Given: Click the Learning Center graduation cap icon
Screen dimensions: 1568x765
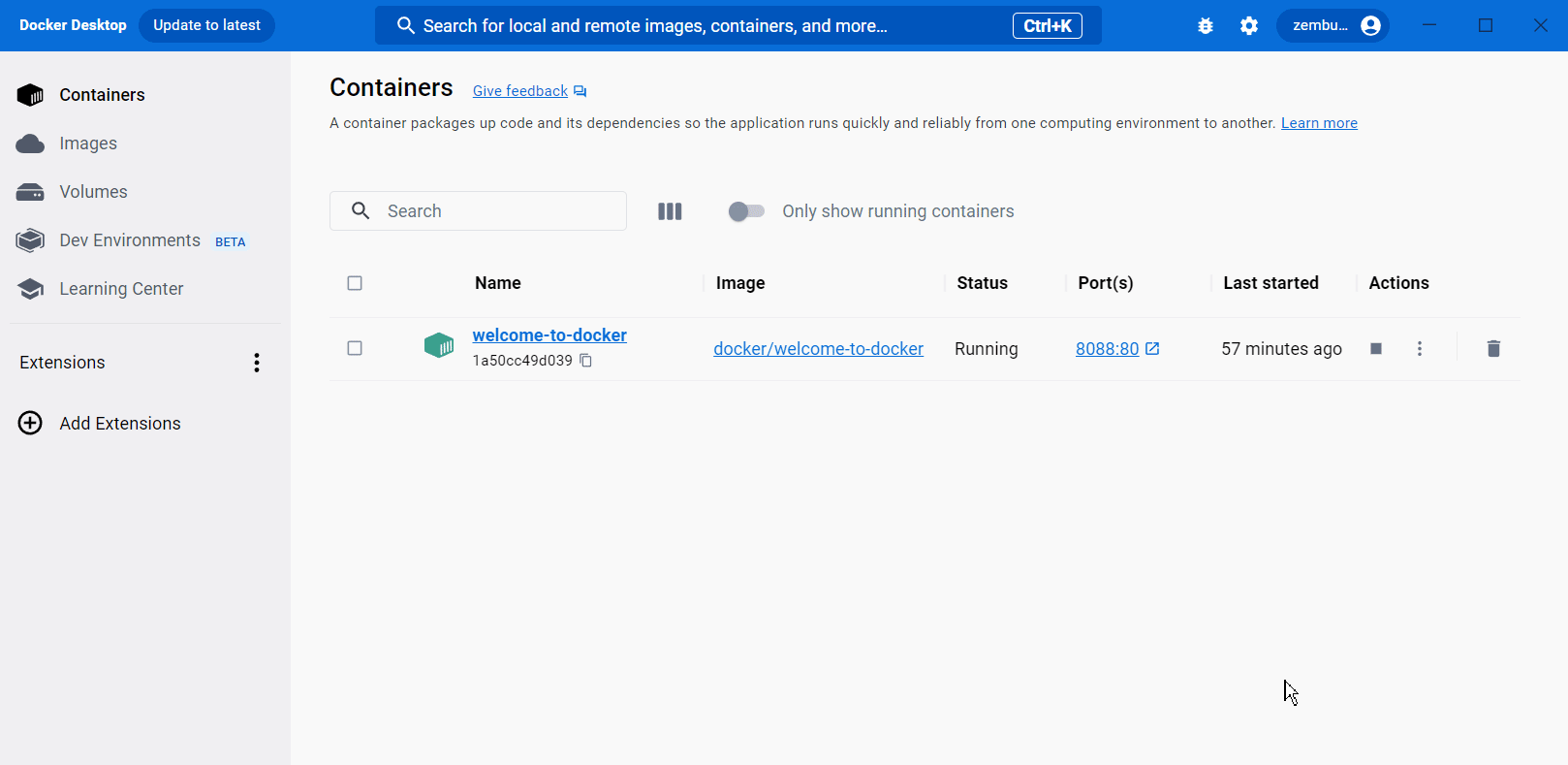Looking at the screenshot, I should 30,289.
